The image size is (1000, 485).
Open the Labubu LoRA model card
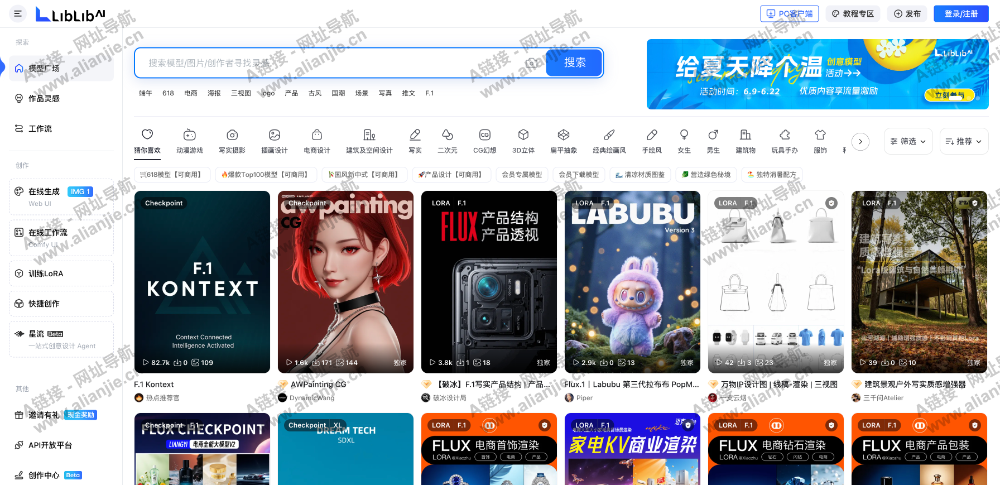(633, 281)
